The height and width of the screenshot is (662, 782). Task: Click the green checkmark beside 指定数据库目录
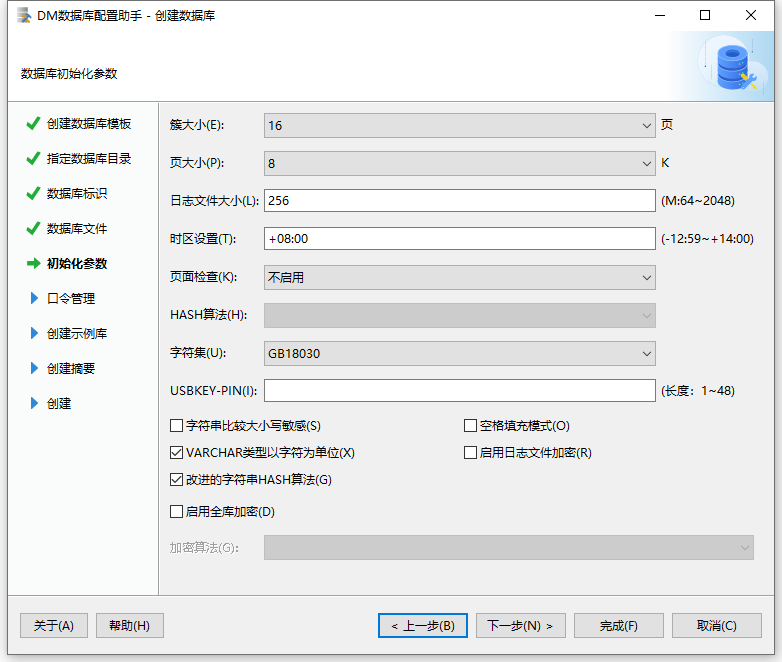[x=33, y=159]
